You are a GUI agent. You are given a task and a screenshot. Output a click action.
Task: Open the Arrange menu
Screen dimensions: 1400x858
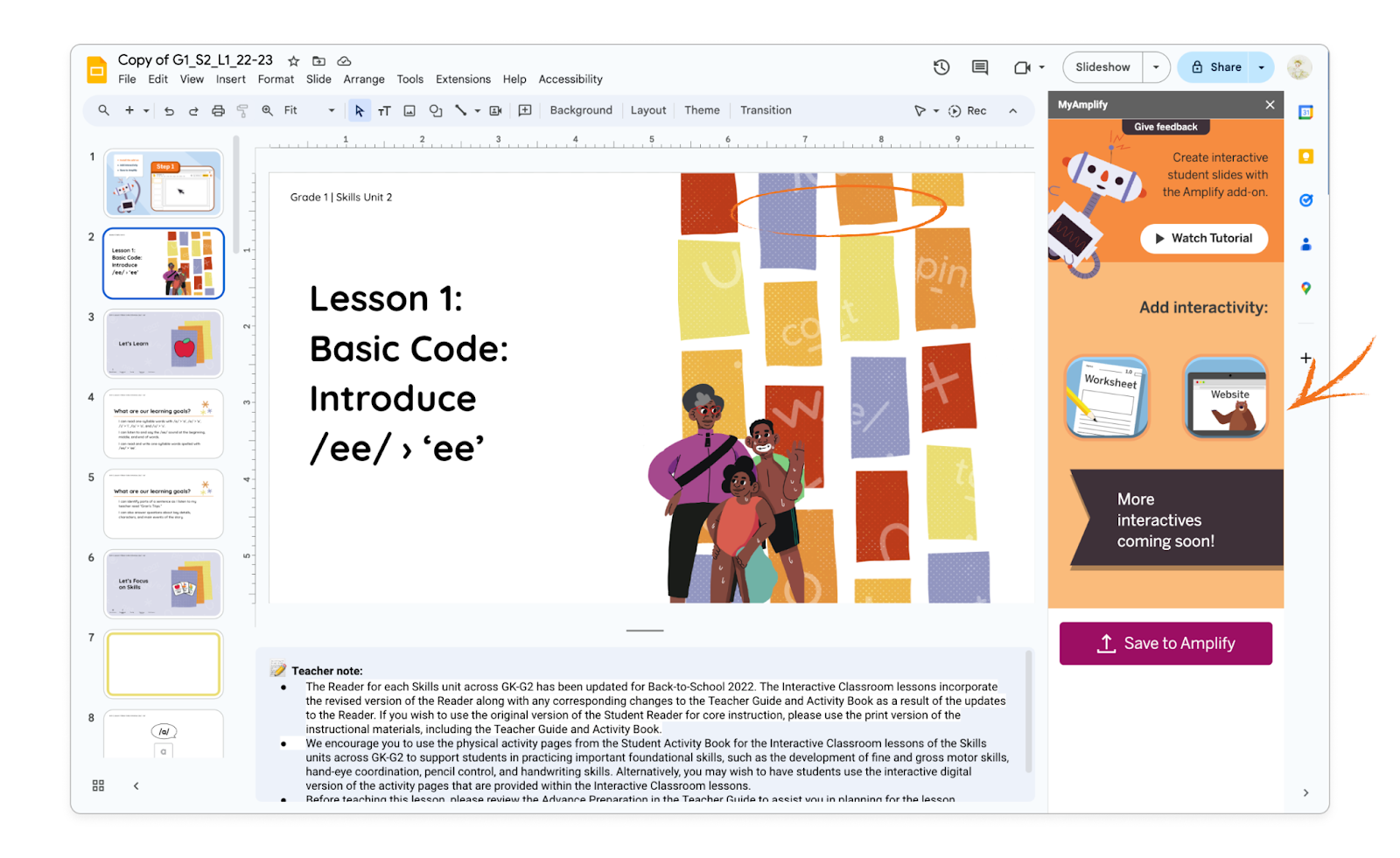(x=364, y=80)
